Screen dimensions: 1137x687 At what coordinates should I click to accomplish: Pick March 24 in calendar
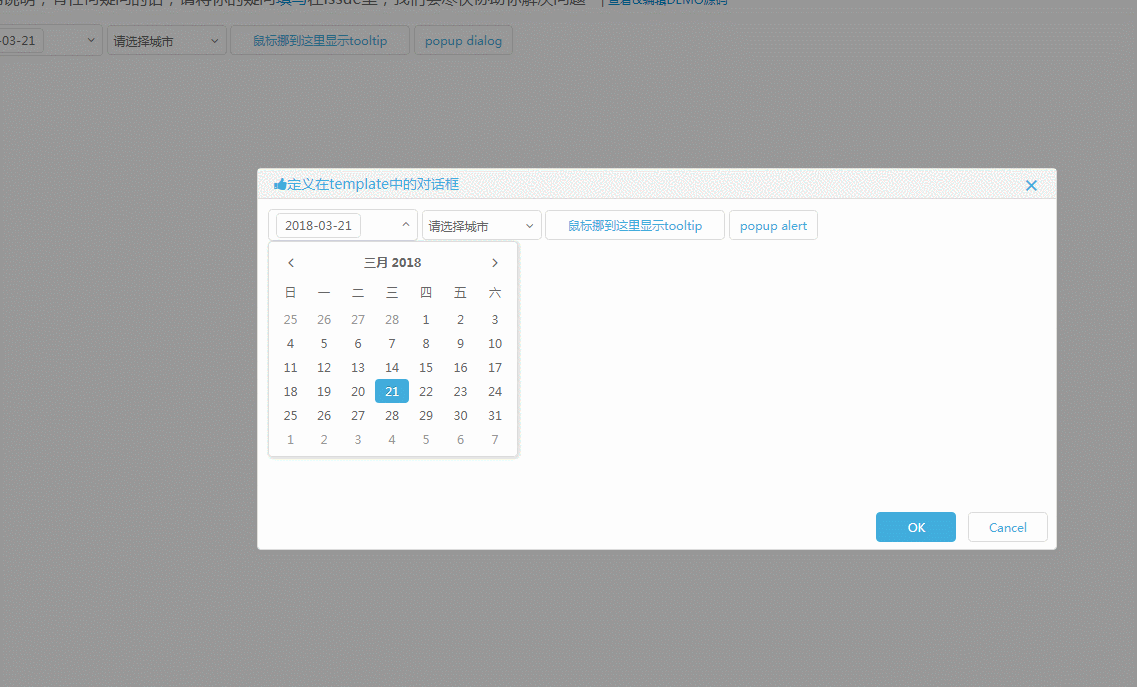click(x=495, y=392)
